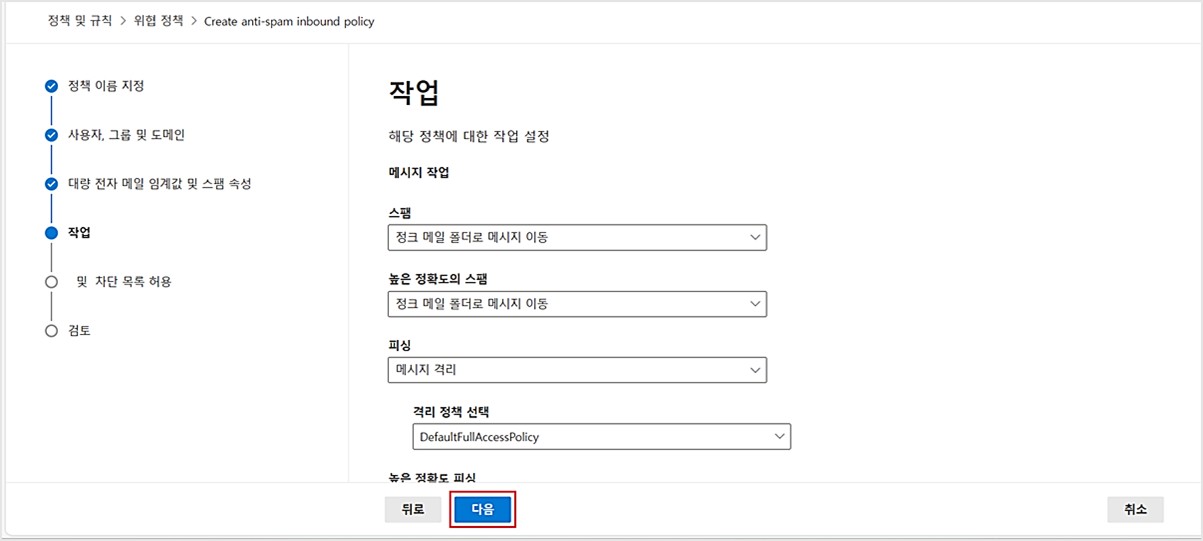
Task: Open the DefaultFullAccessPolicy quarantine policy dropdown
Action: click(601, 436)
